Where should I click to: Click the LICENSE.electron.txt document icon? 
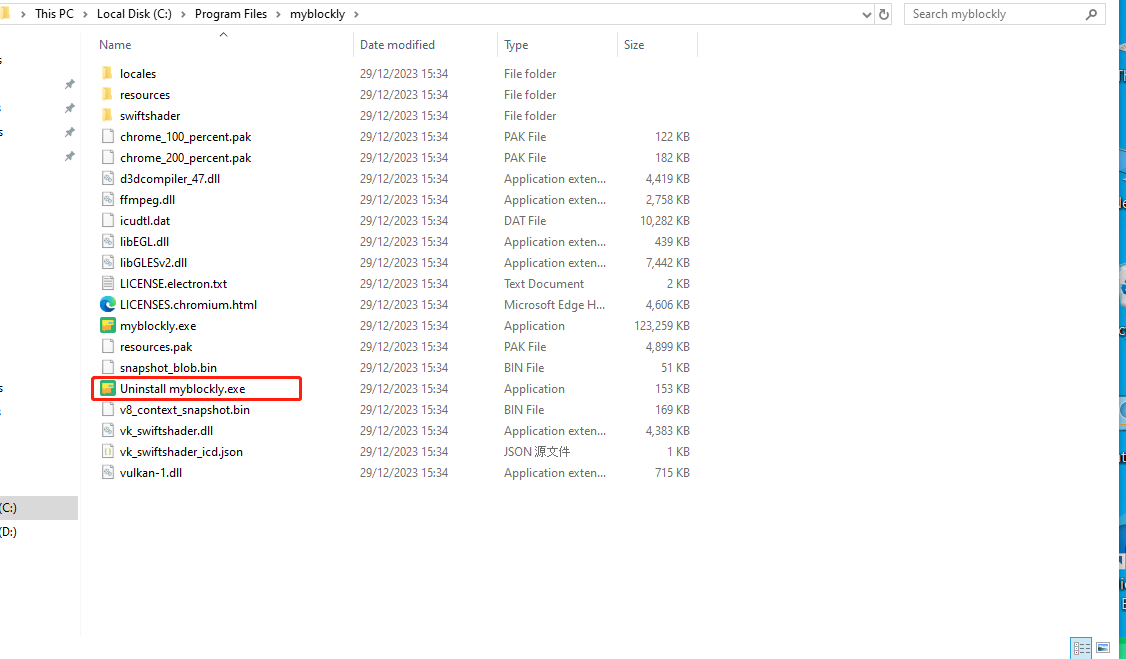pos(108,283)
